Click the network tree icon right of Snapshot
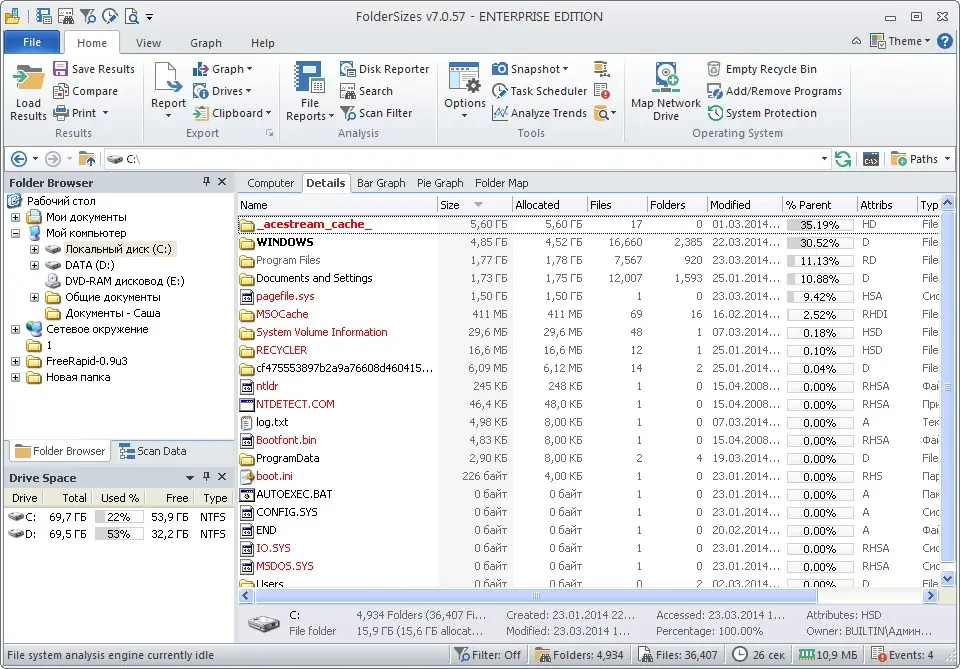This screenshot has height=669, width=960. [601, 69]
